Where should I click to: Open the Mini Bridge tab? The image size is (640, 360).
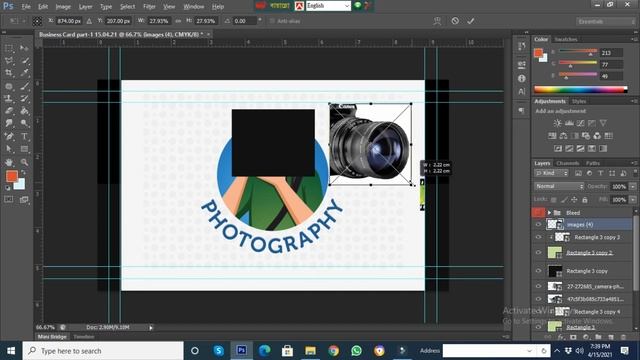[52, 337]
